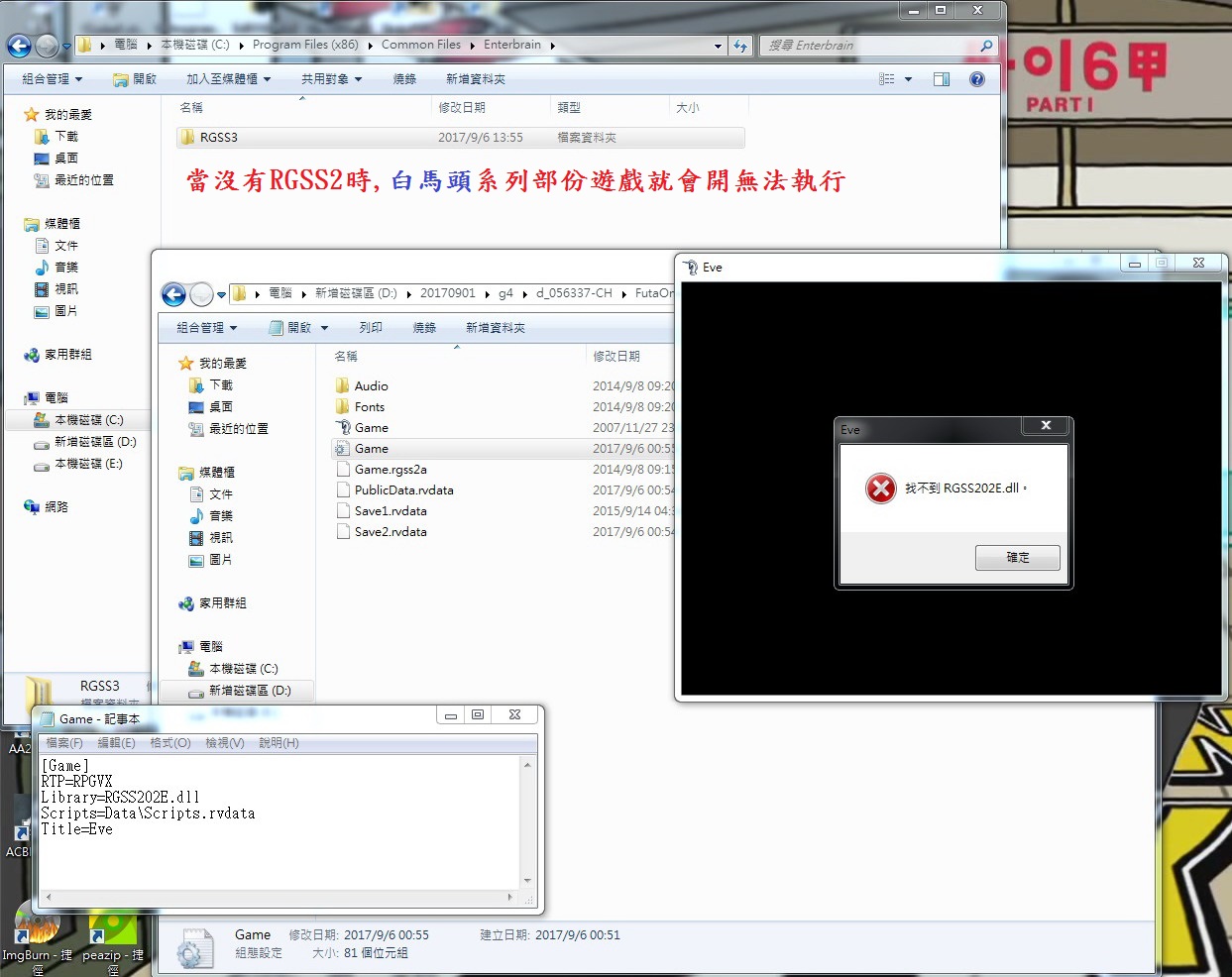Open the Audio folder

pyautogui.click(x=371, y=386)
